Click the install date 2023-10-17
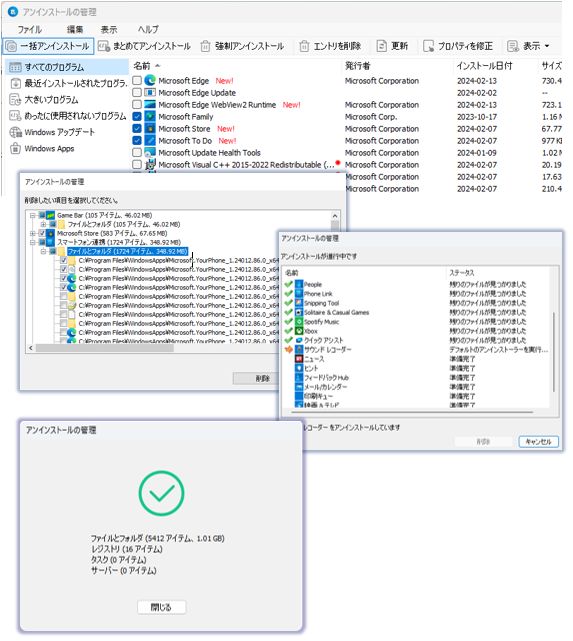The image size is (573, 641). (477, 117)
